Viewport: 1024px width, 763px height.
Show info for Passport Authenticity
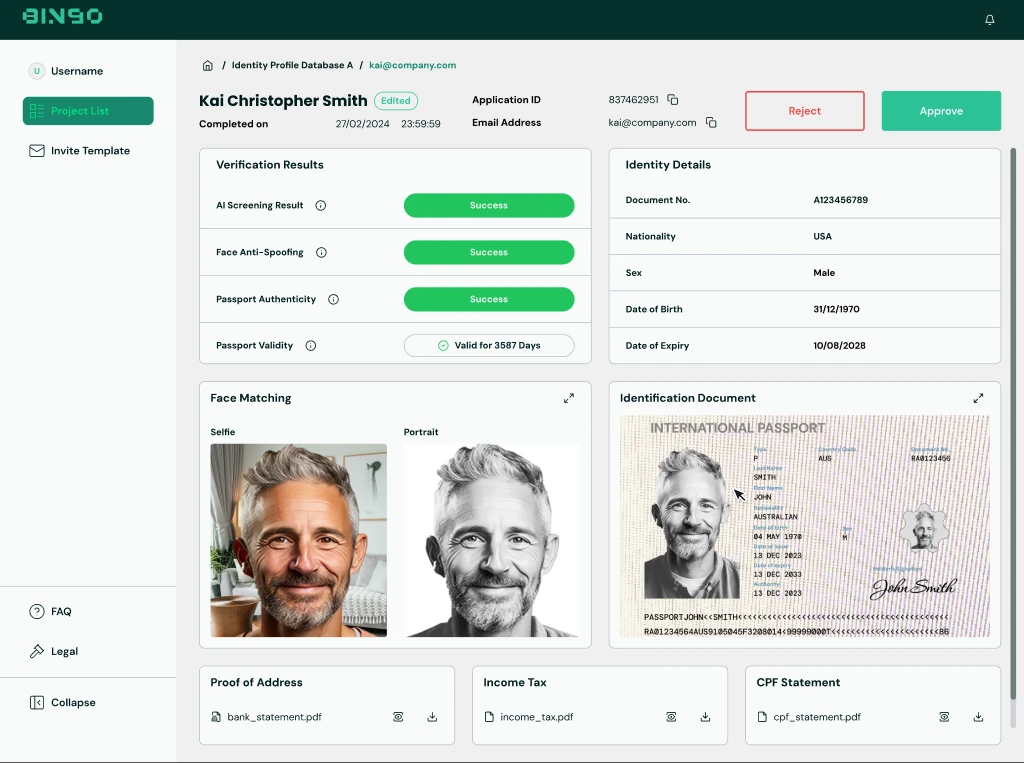tap(333, 299)
